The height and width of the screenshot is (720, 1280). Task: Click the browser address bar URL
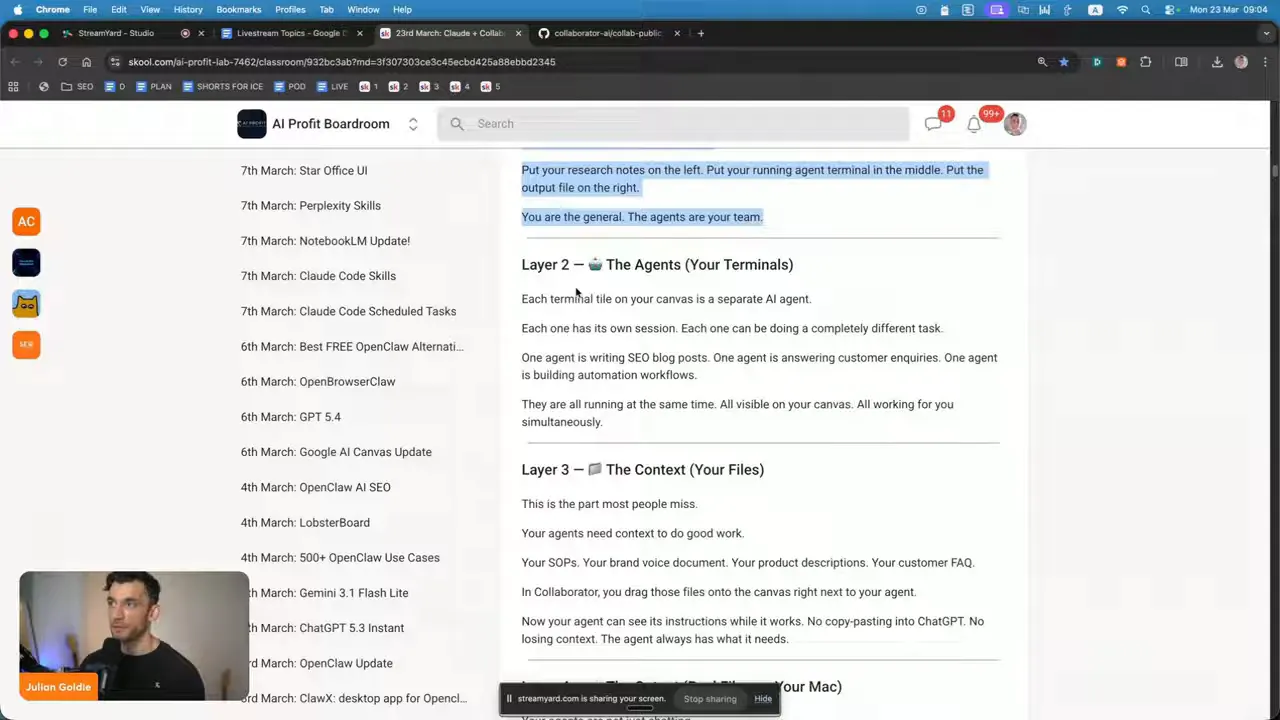pos(342,62)
